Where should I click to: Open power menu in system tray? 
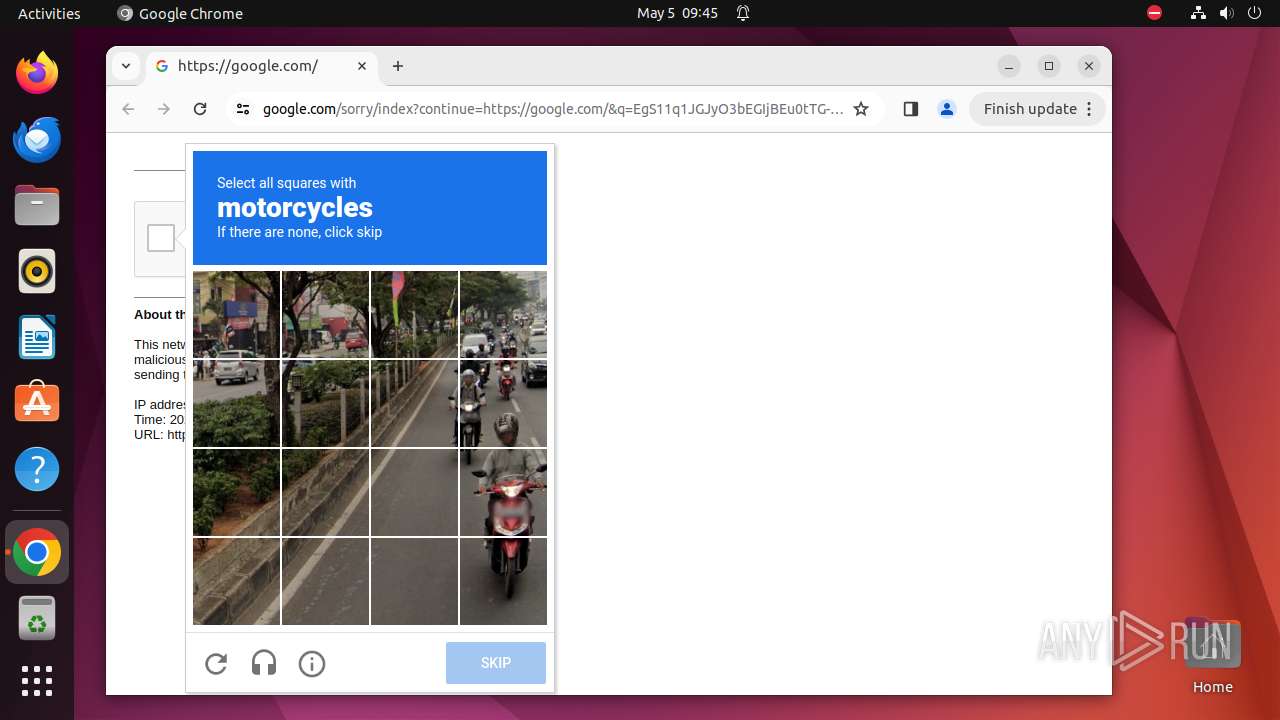click(1254, 13)
